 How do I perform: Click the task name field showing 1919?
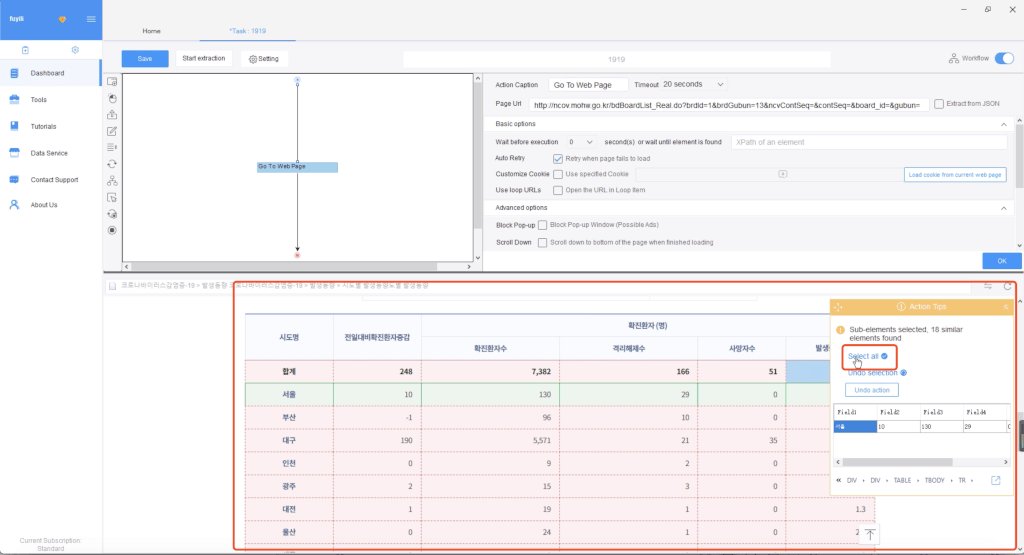pyautogui.click(x=616, y=59)
